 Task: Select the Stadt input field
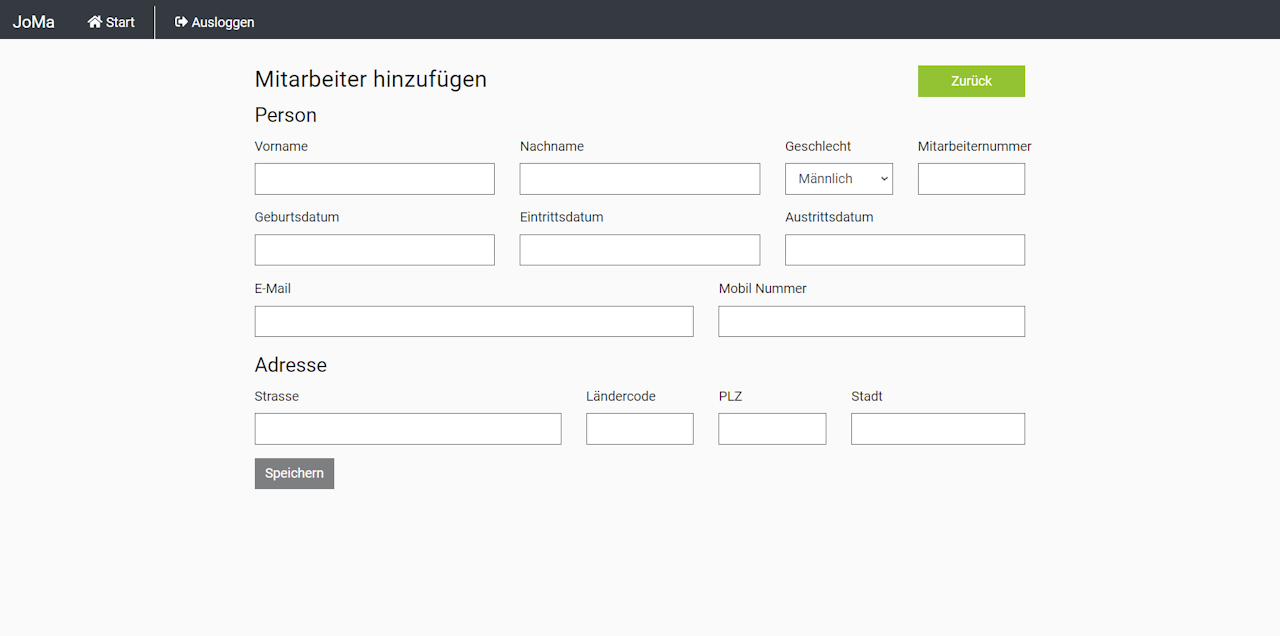937,429
